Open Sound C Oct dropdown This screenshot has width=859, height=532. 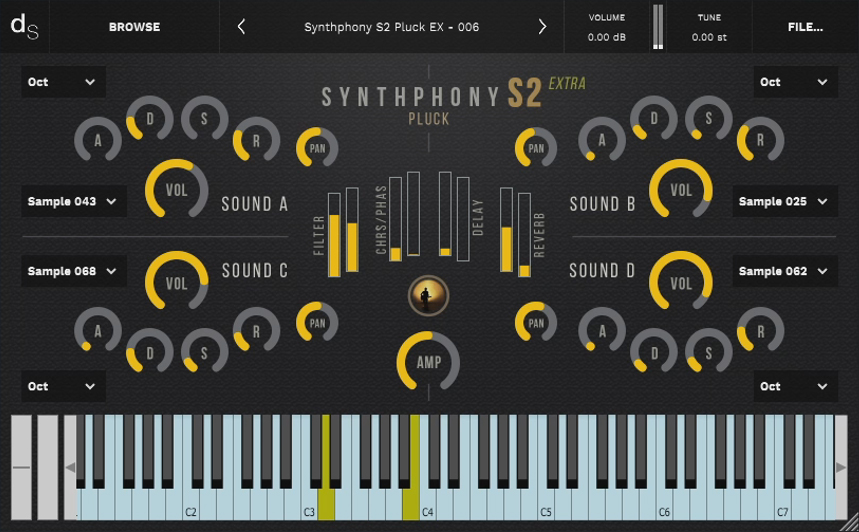[x=63, y=386]
